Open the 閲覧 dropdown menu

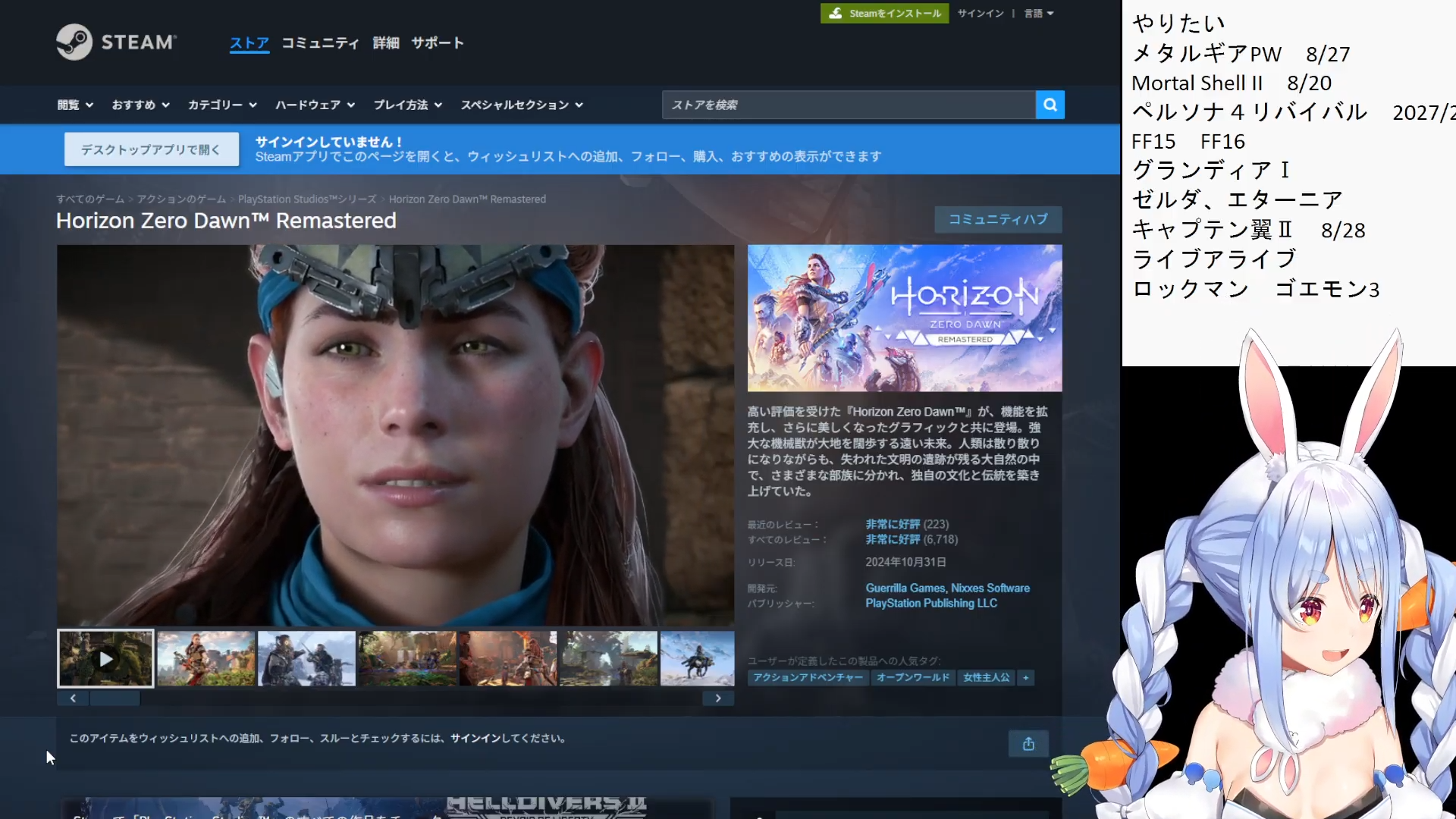pyautogui.click(x=75, y=105)
